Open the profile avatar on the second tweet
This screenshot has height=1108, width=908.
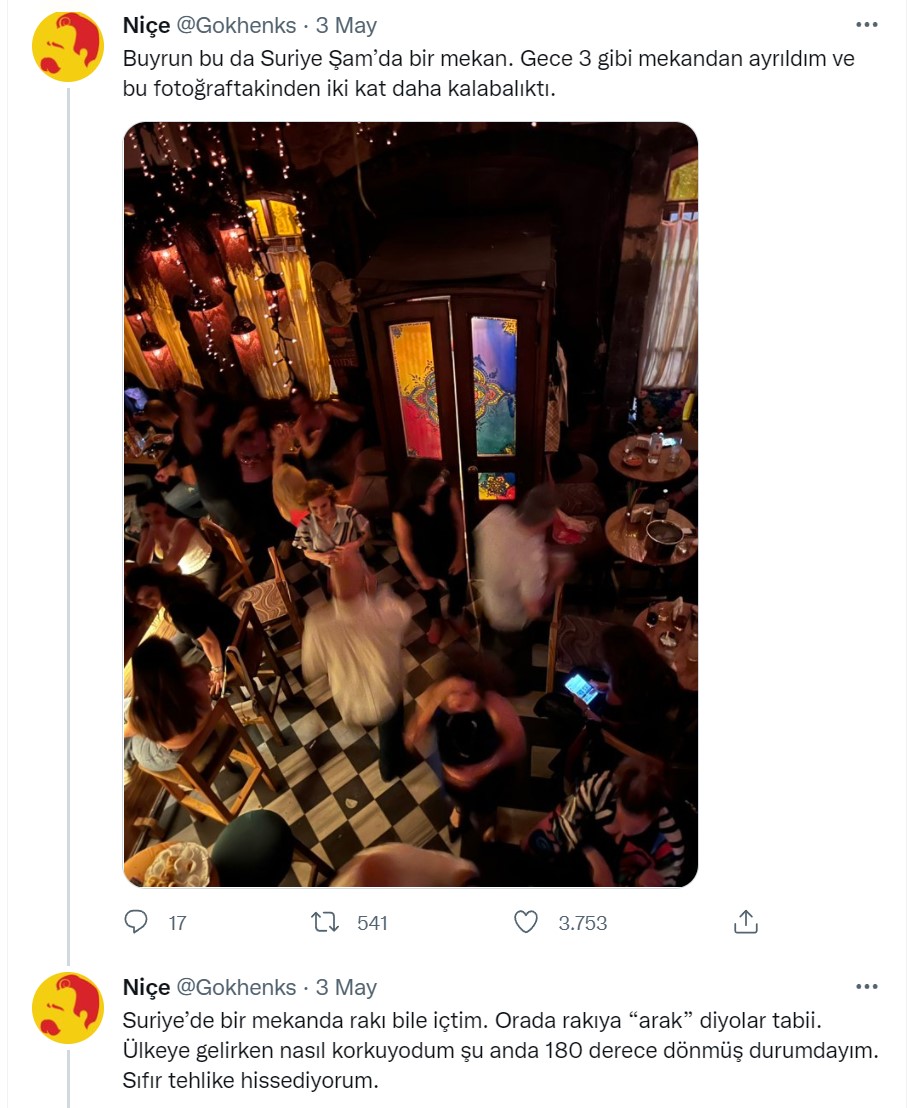coord(67,1004)
